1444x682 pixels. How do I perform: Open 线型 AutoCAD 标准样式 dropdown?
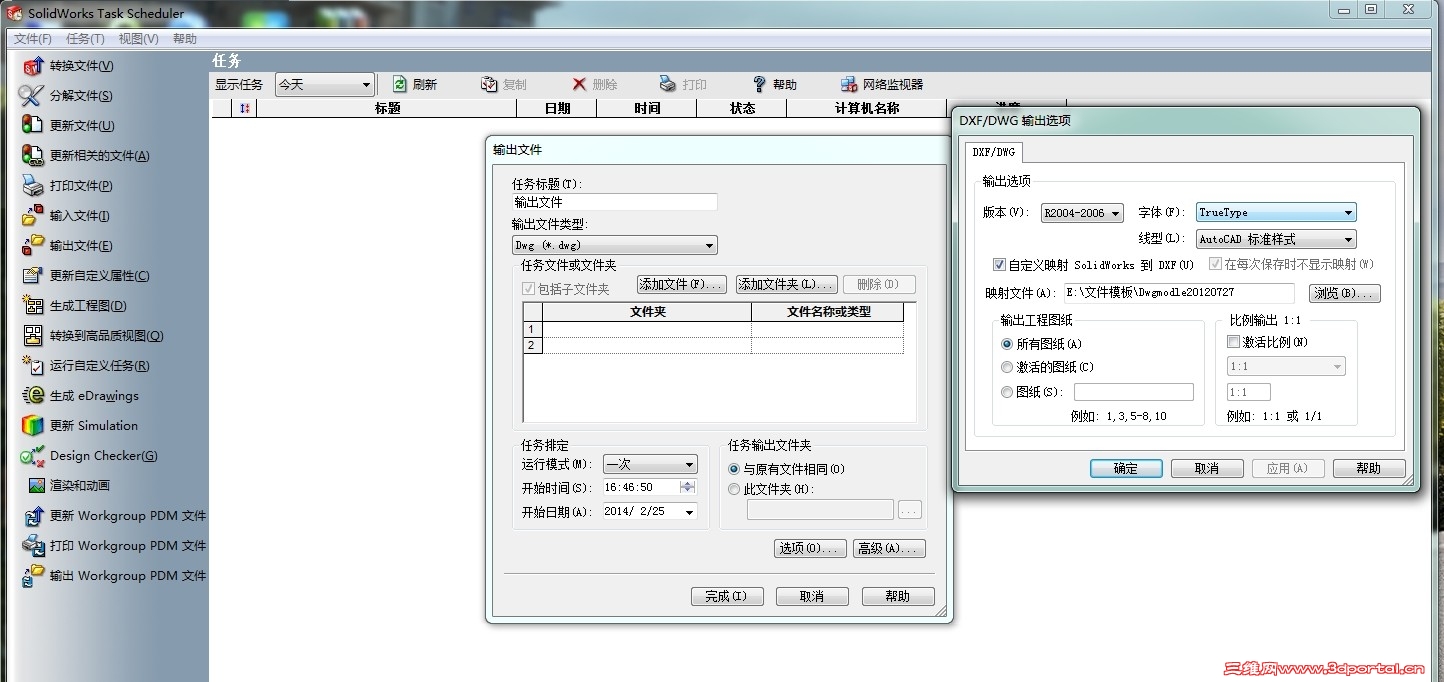point(1277,239)
